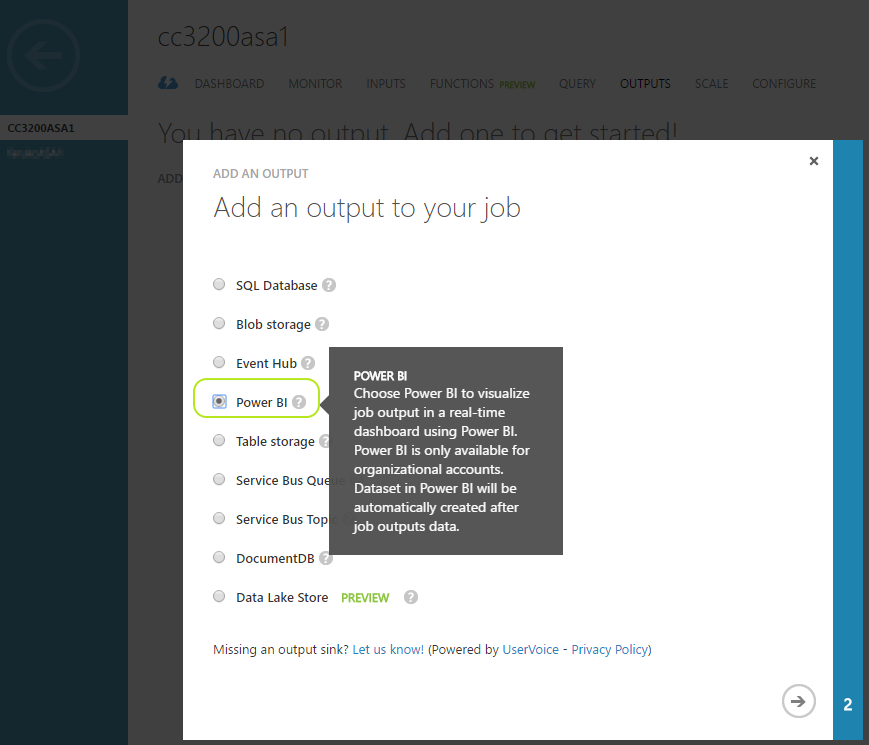The height and width of the screenshot is (745, 869).
Task: Open the Functions preview tab
Action: point(482,84)
